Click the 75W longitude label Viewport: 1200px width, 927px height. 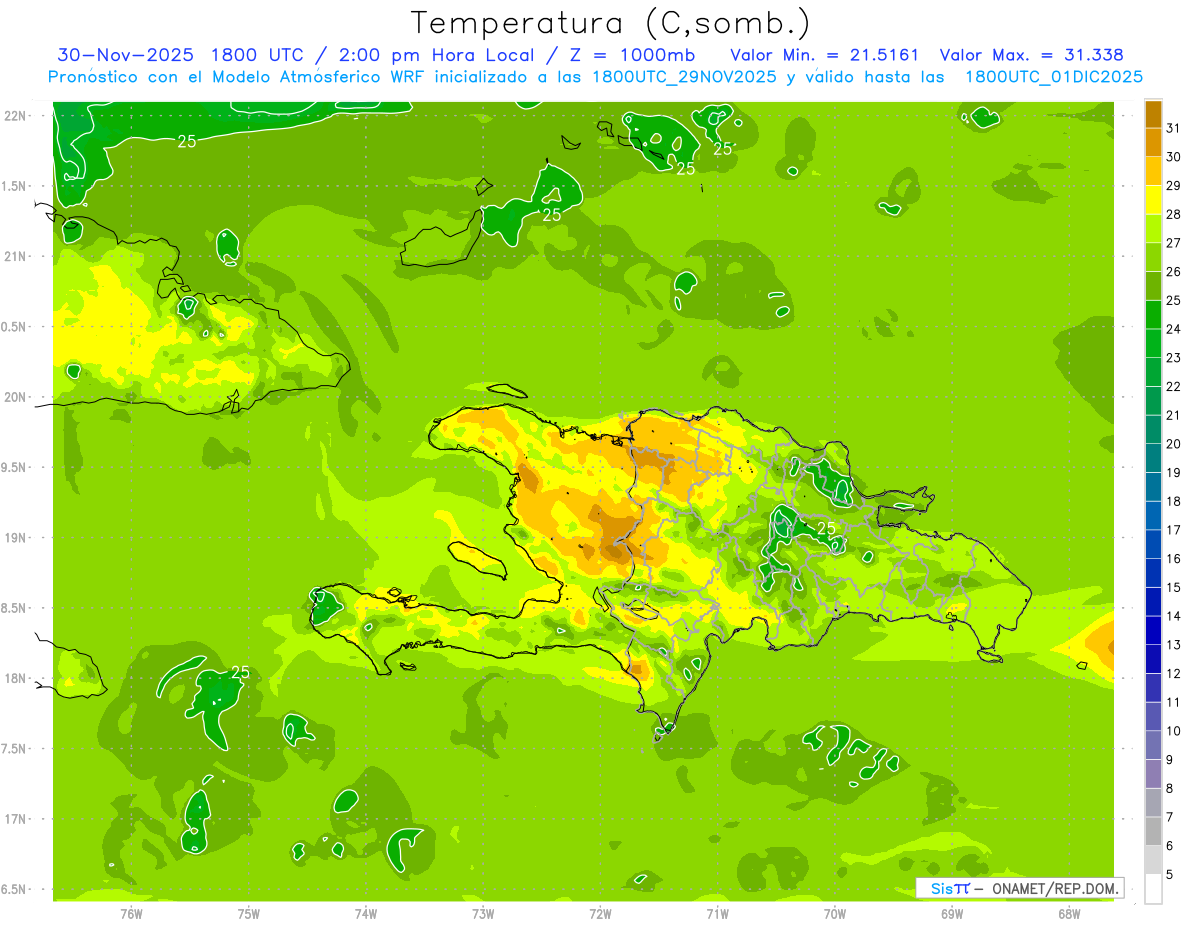[248, 914]
